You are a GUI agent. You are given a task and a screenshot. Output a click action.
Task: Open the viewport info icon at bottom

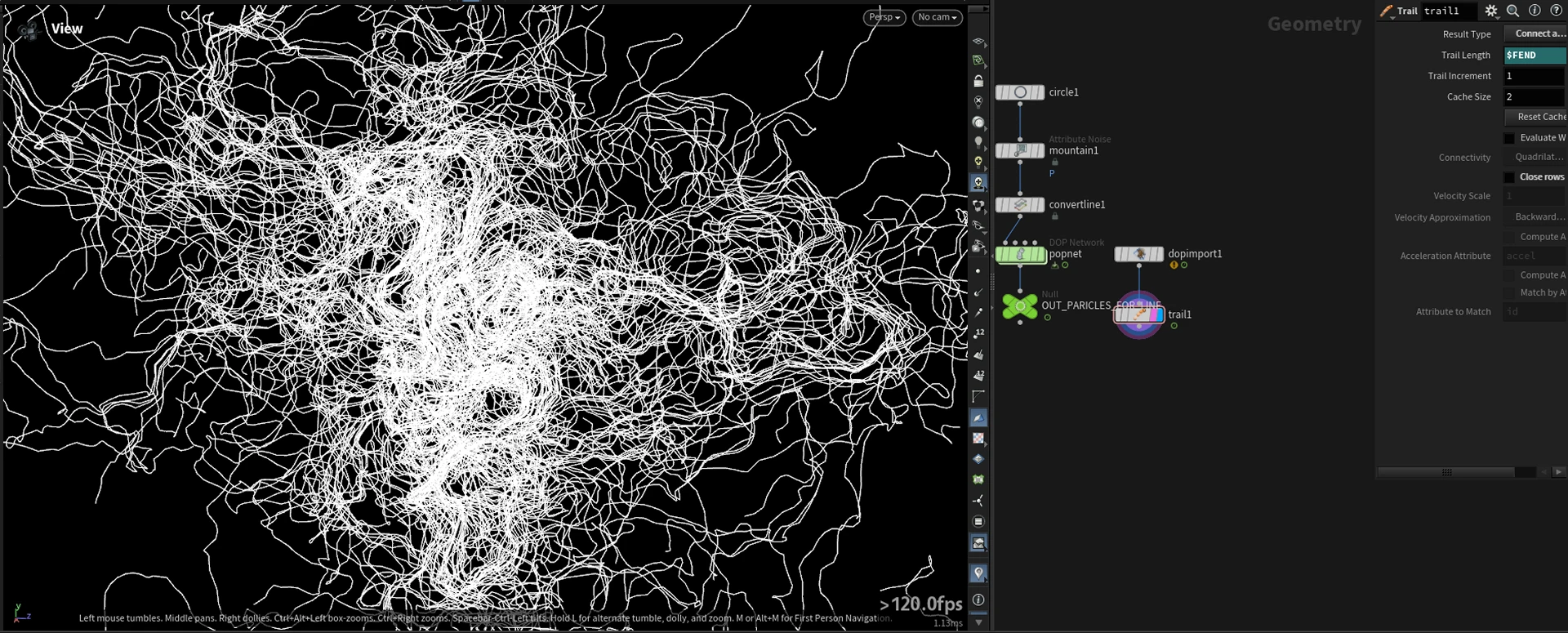tap(978, 600)
